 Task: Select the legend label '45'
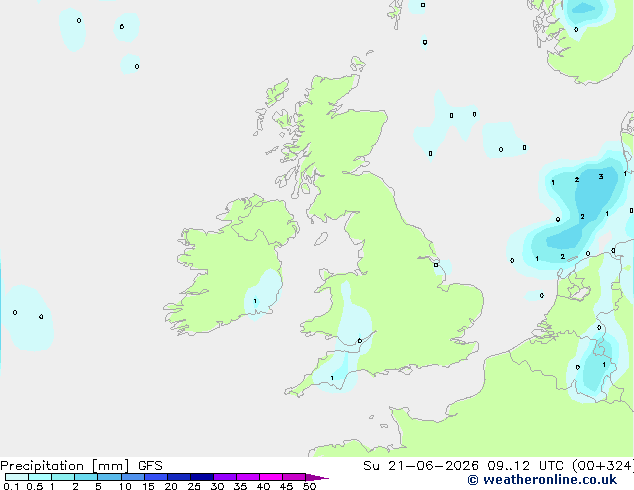(286, 486)
